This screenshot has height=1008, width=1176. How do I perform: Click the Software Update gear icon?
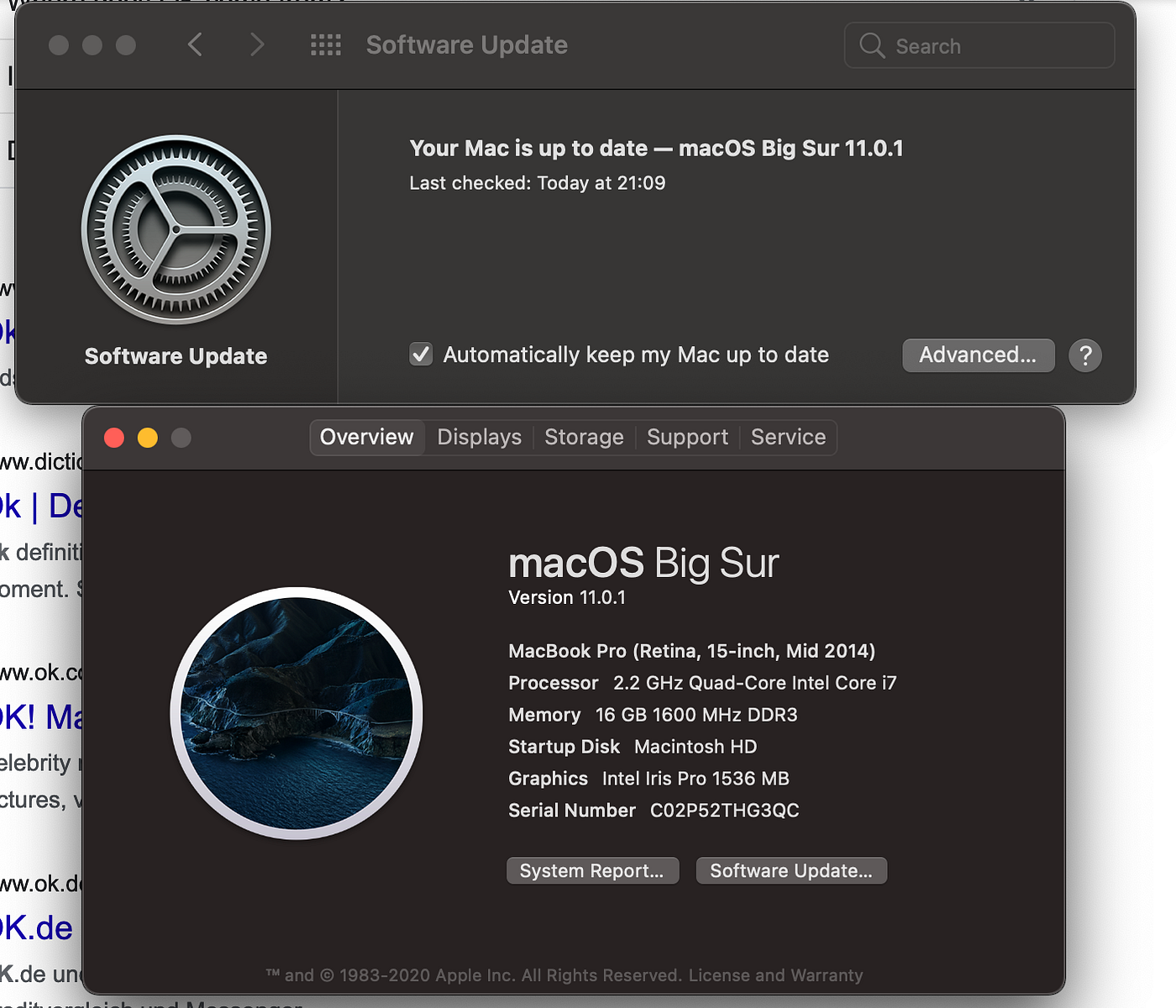[176, 229]
